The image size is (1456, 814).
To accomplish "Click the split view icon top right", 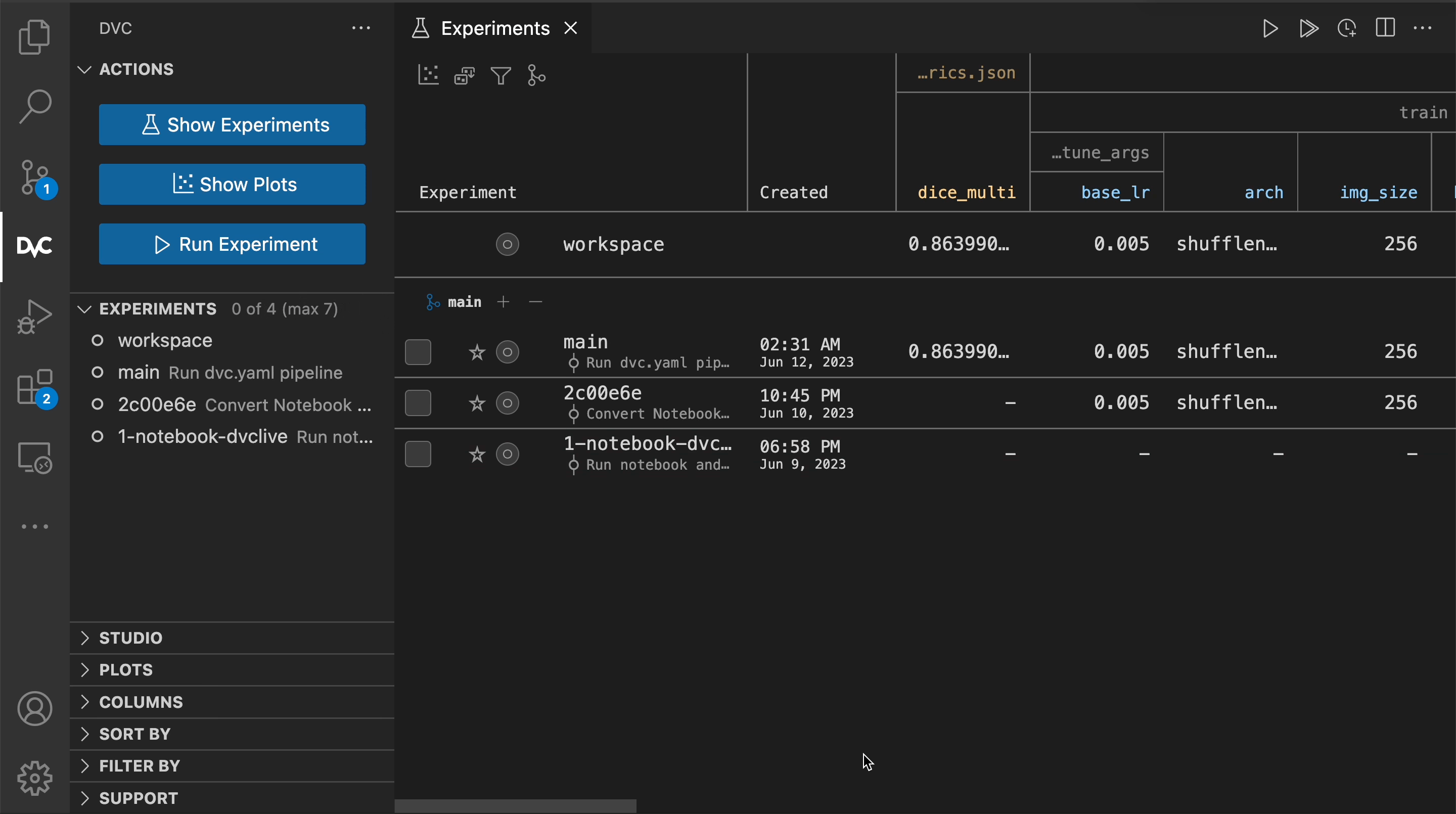I will [1385, 28].
